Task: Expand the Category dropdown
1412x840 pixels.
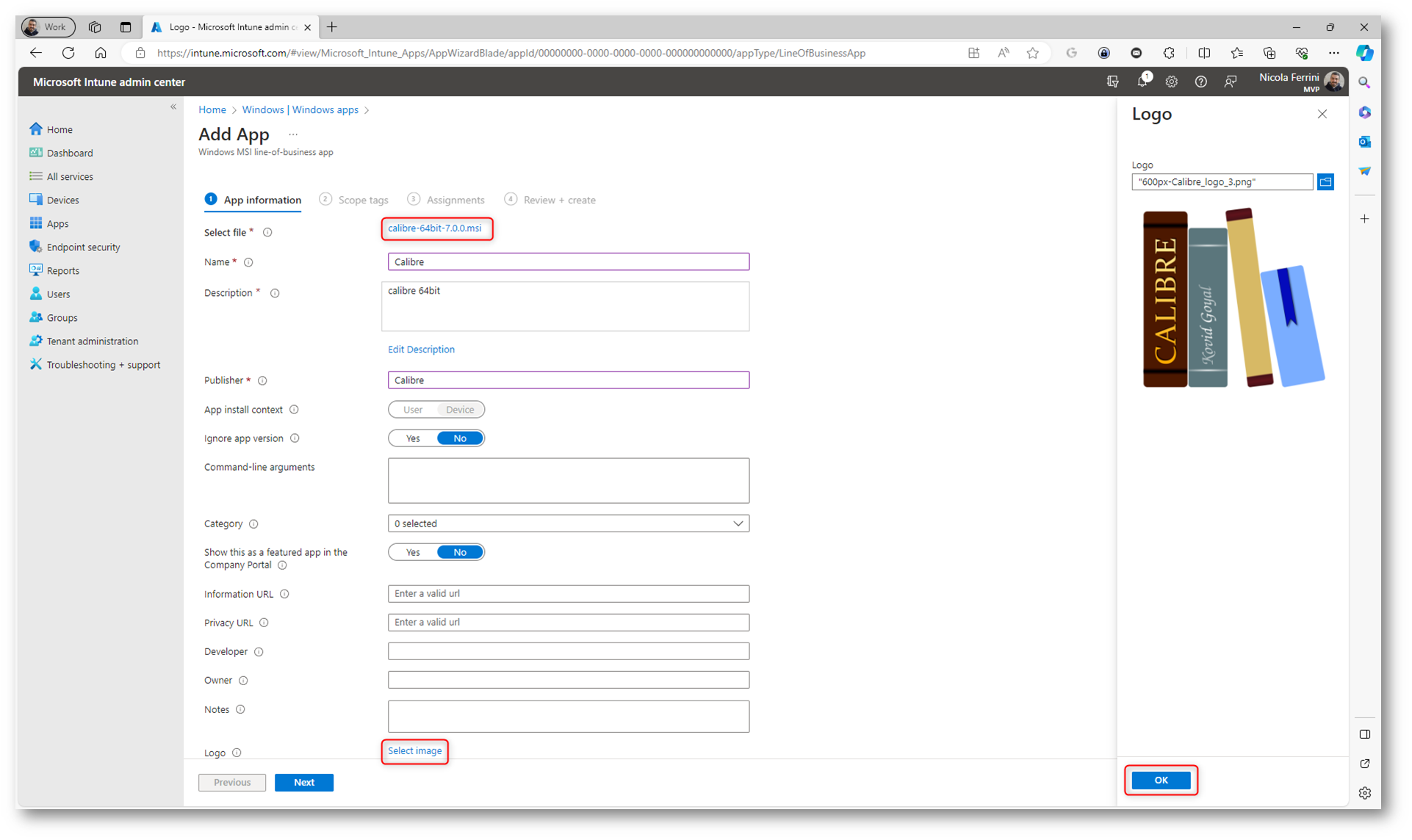Action: click(568, 524)
